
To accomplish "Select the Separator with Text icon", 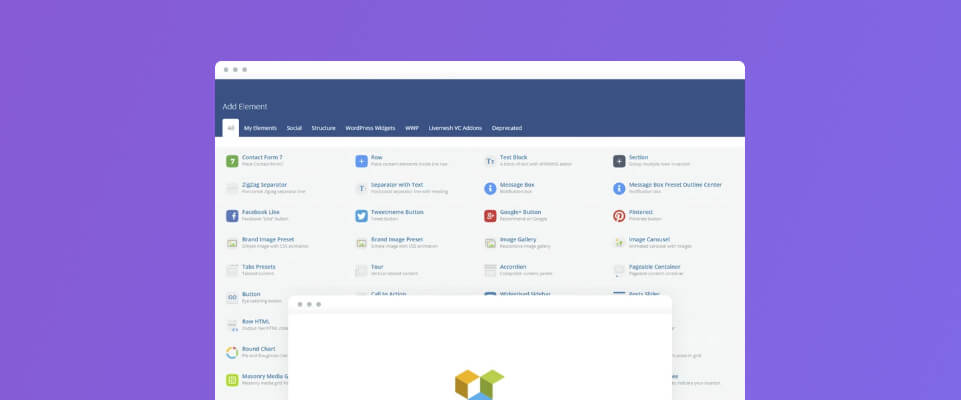I will [x=361, y=189].
